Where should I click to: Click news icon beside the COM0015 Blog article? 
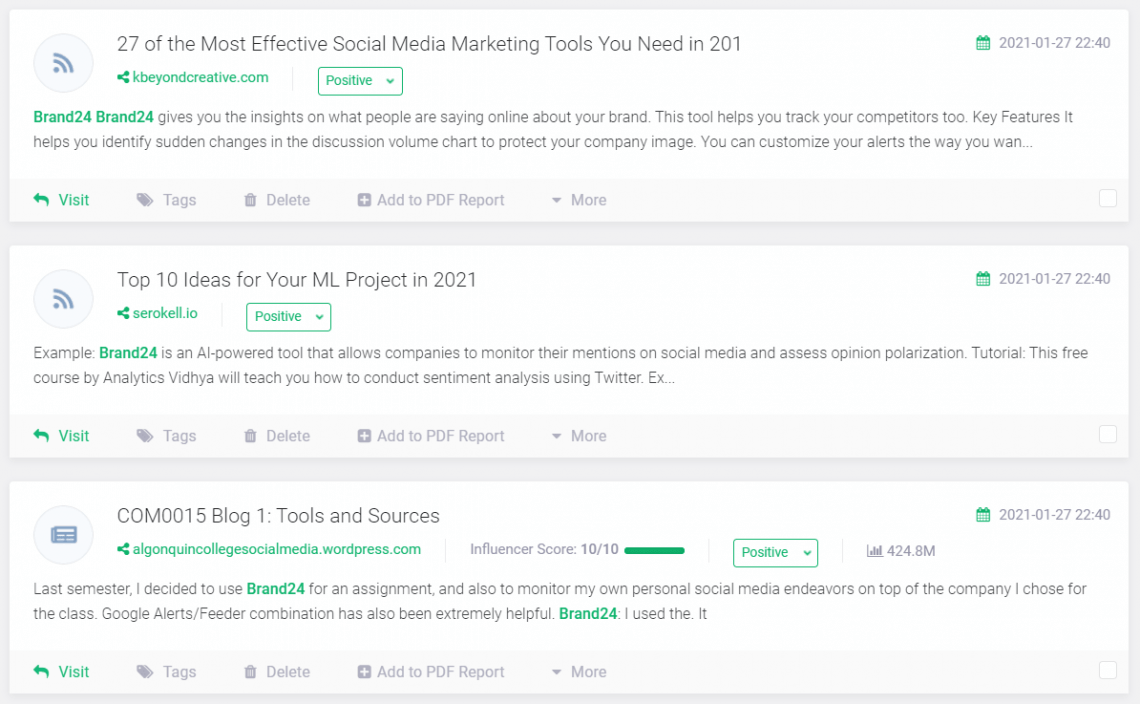coord(63,535)
